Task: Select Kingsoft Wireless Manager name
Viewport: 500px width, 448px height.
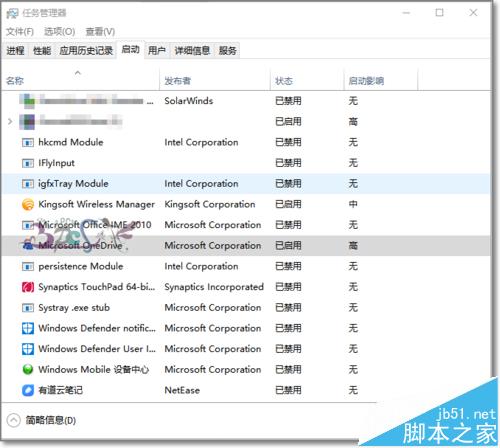Action: click(96, 204)
